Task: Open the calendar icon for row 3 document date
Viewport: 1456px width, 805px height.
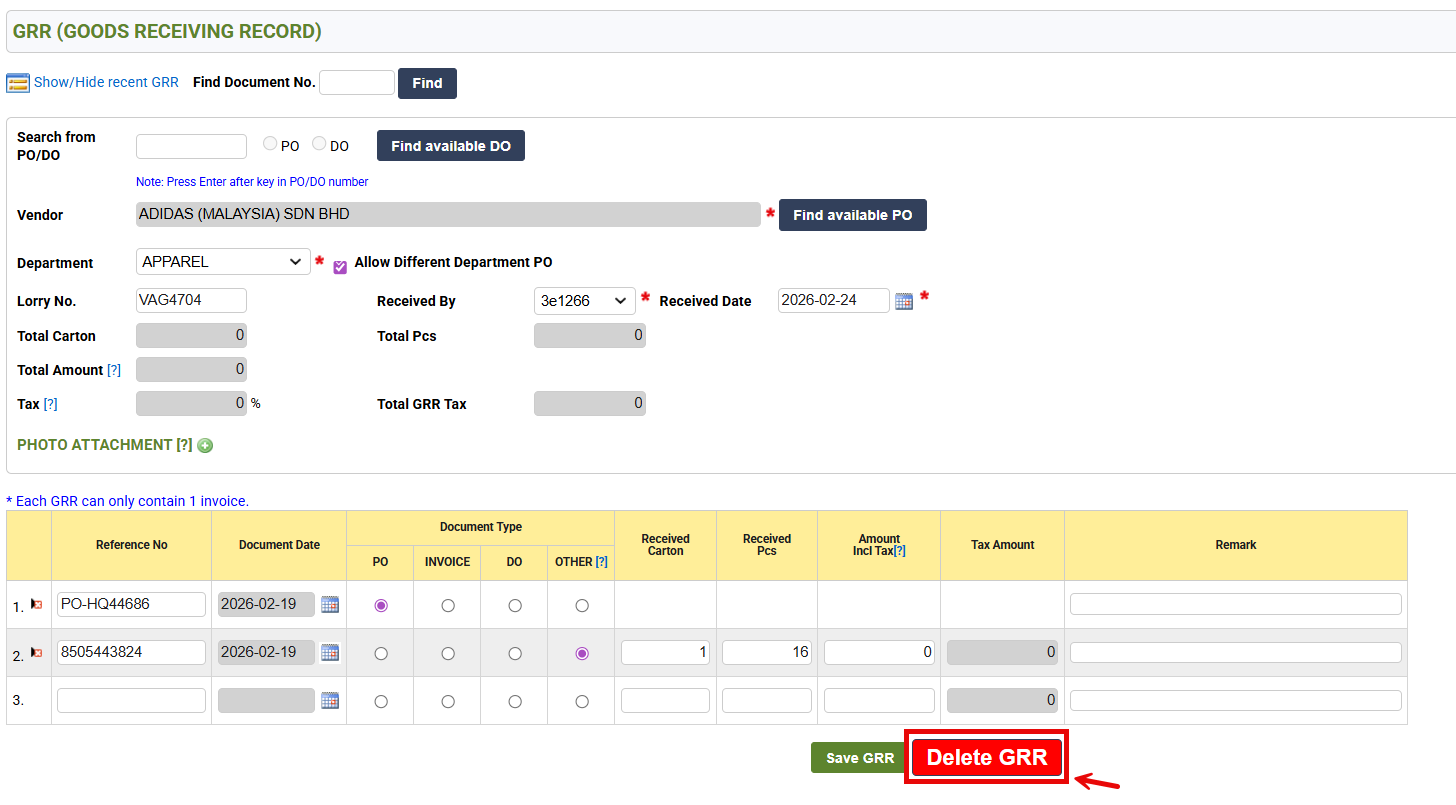Action: (330, 701)
